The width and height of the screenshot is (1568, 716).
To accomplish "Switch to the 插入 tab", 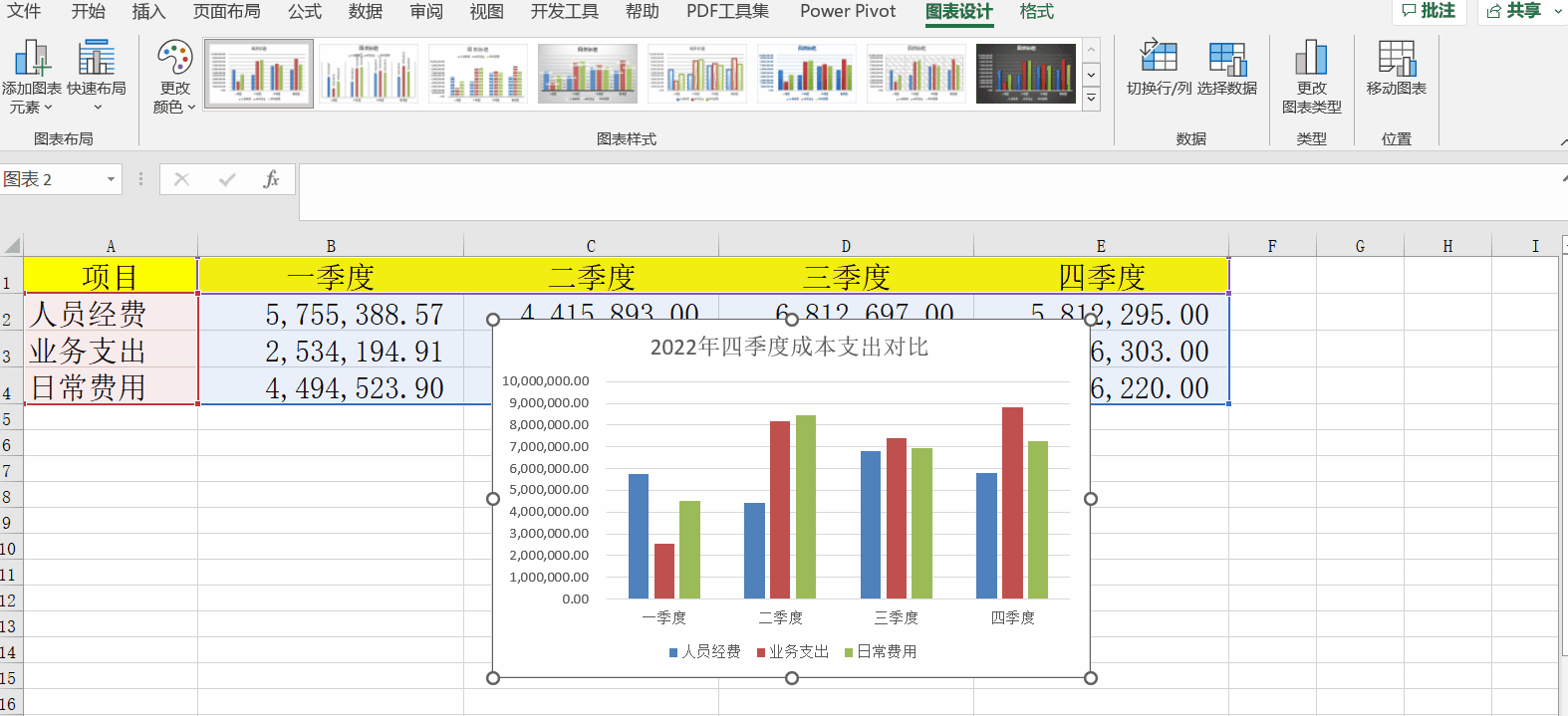I will (148, 11).
